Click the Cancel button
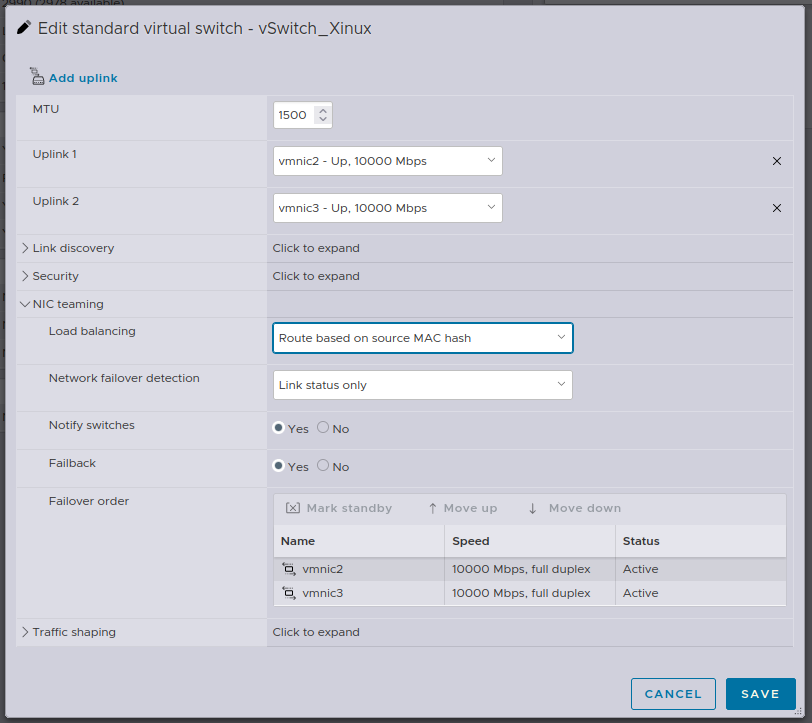This screenshot has width=812, height=723. click(673, 694)
